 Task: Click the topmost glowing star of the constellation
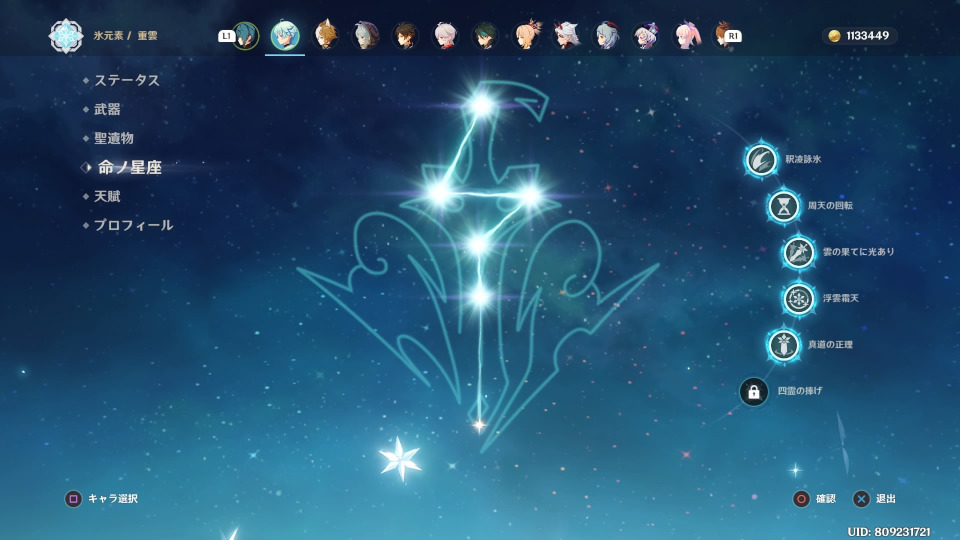(482, 105)
